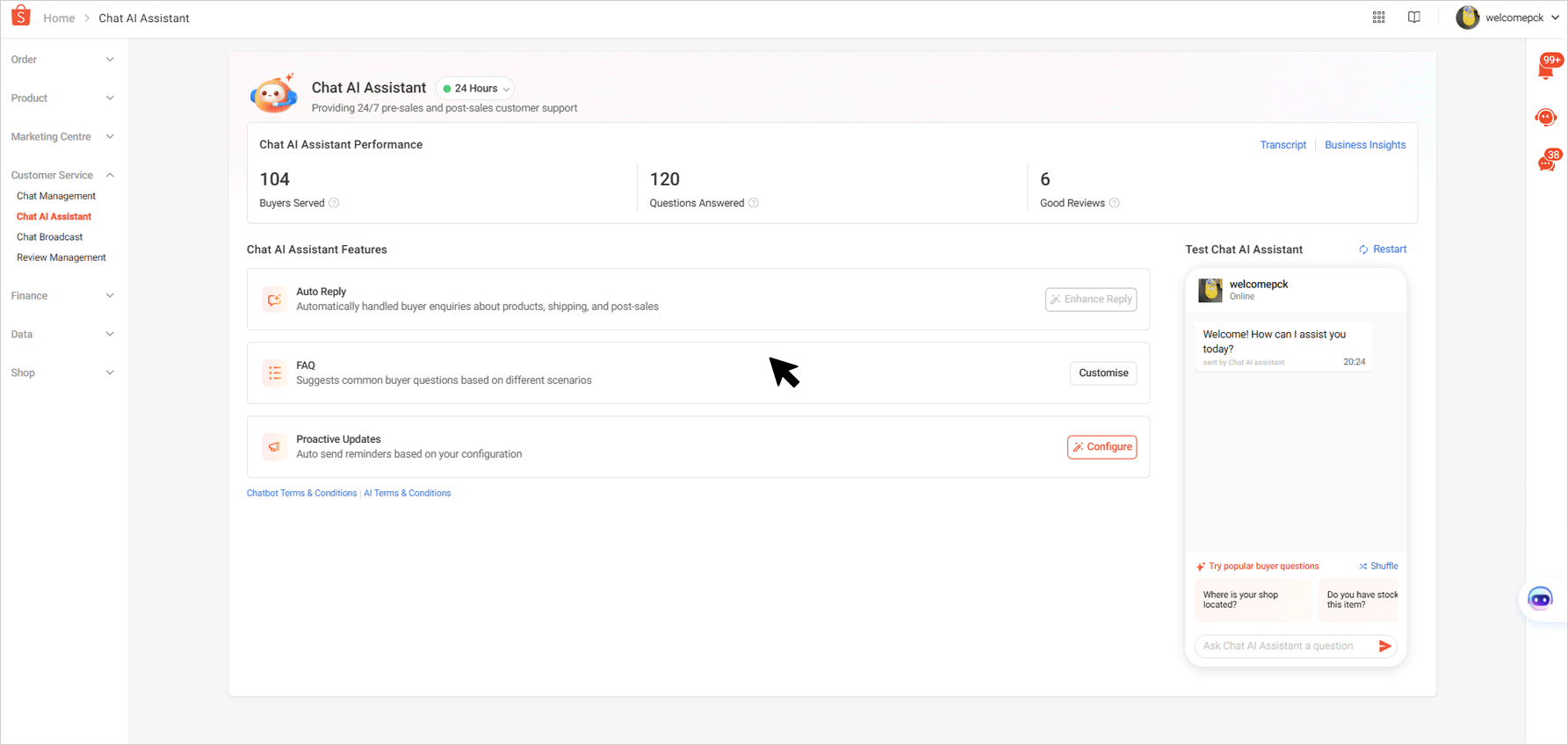Select Chat AI Assistant menu item
The height and width of the screenshot is (745, 1568).
[54, 216]
